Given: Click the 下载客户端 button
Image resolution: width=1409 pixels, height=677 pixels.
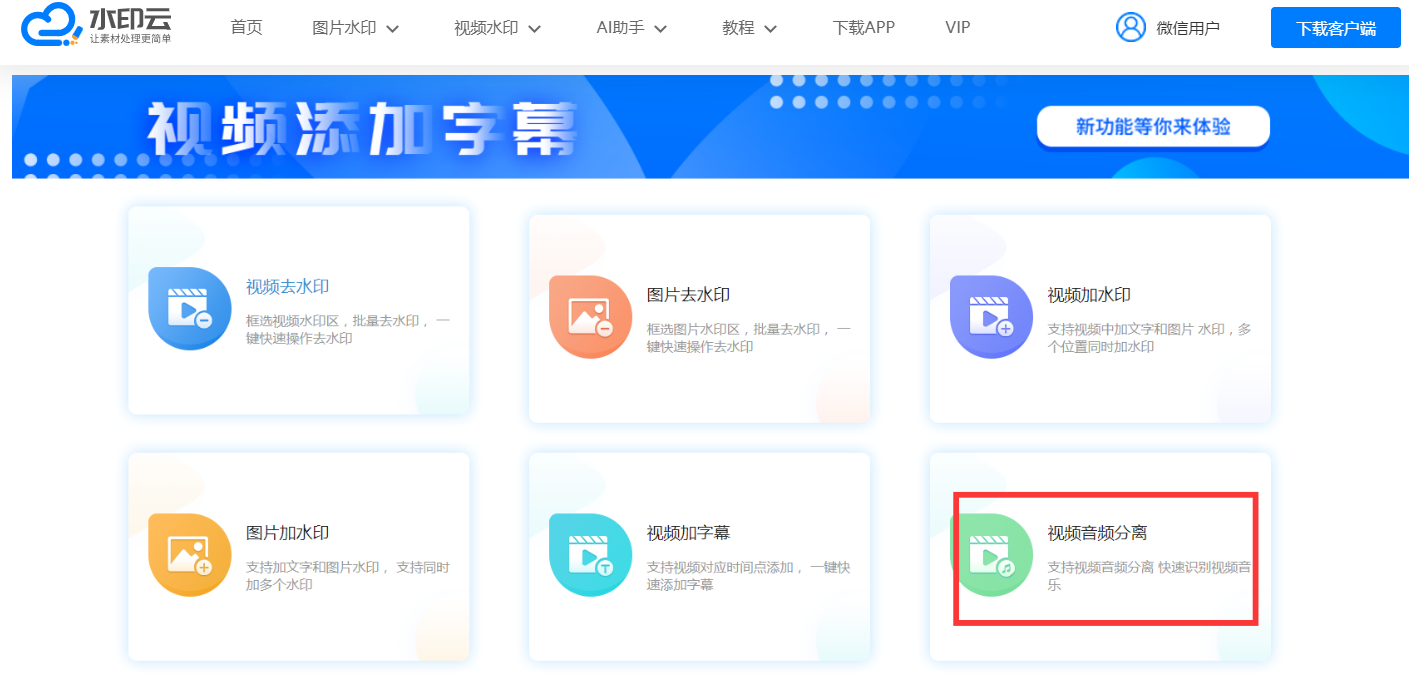Looking at the screenshot, I should 1335,27.
